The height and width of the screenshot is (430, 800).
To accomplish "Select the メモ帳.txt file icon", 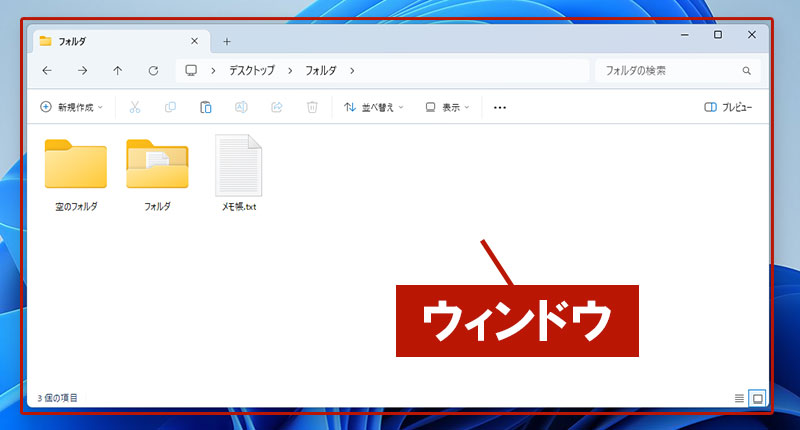I will [x=238, y=165].
